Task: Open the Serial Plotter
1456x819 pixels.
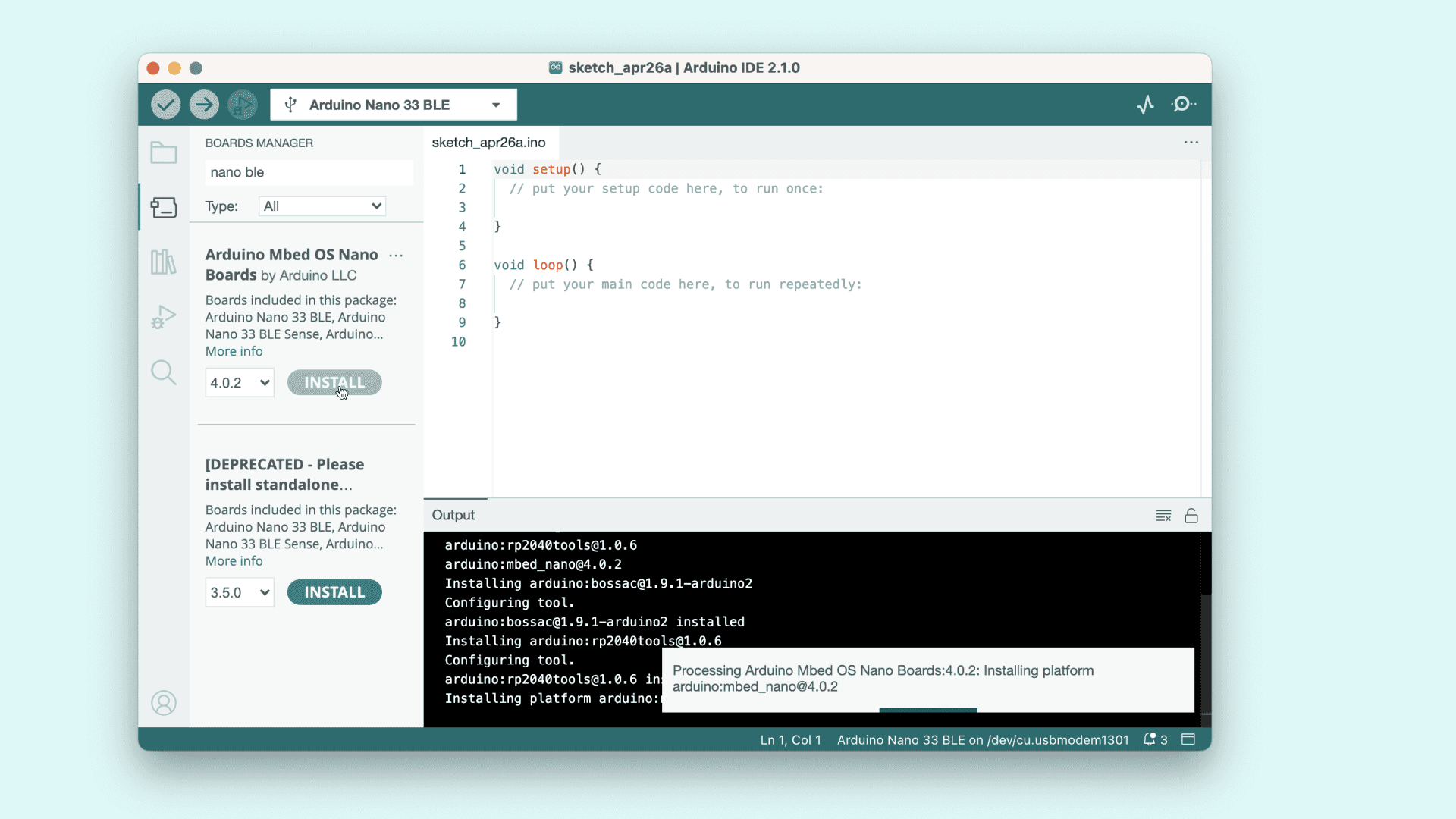Action: pos(1145,105)
